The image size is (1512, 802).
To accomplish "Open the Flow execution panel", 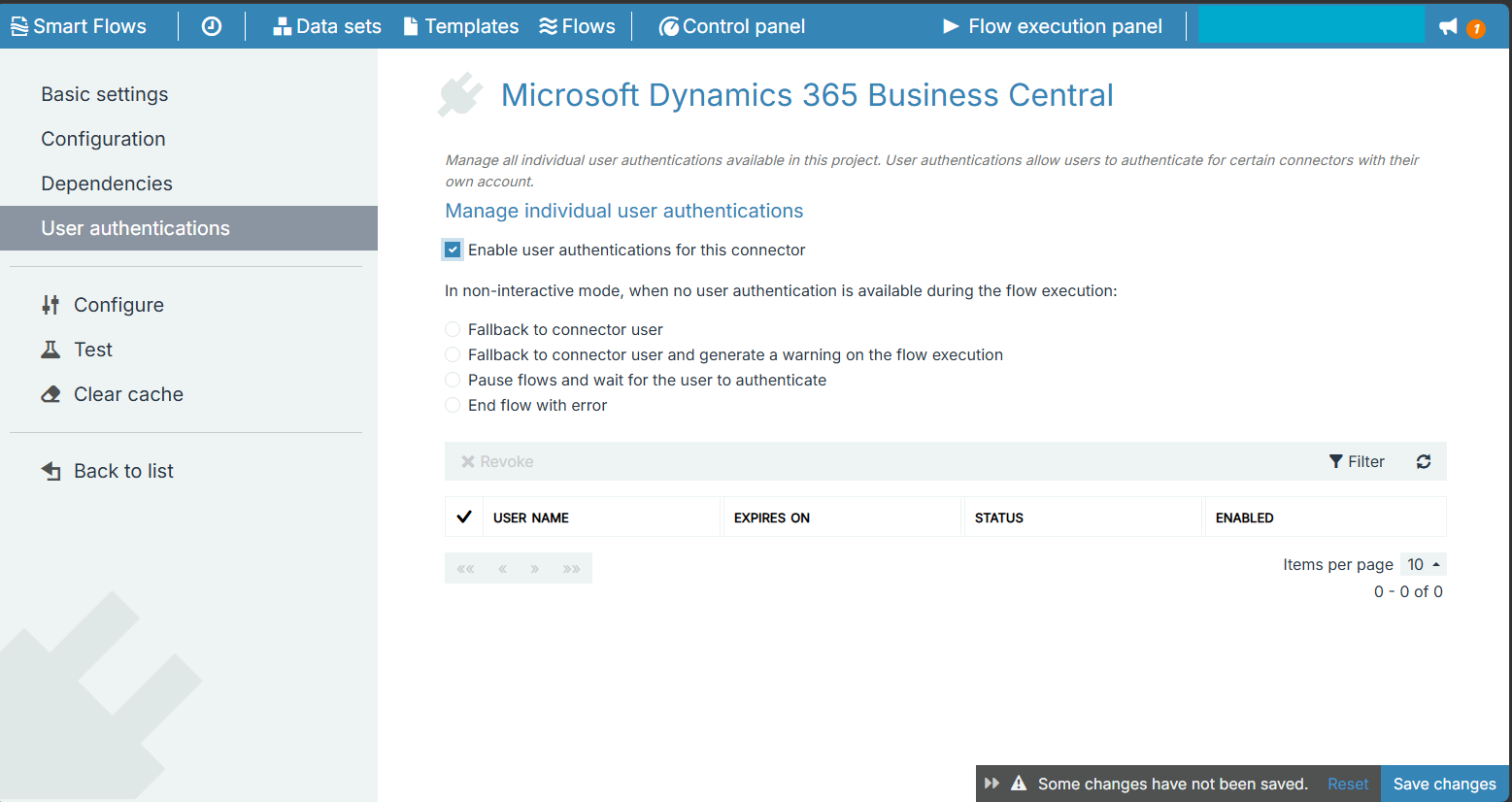I will (x=1053, y=26).
